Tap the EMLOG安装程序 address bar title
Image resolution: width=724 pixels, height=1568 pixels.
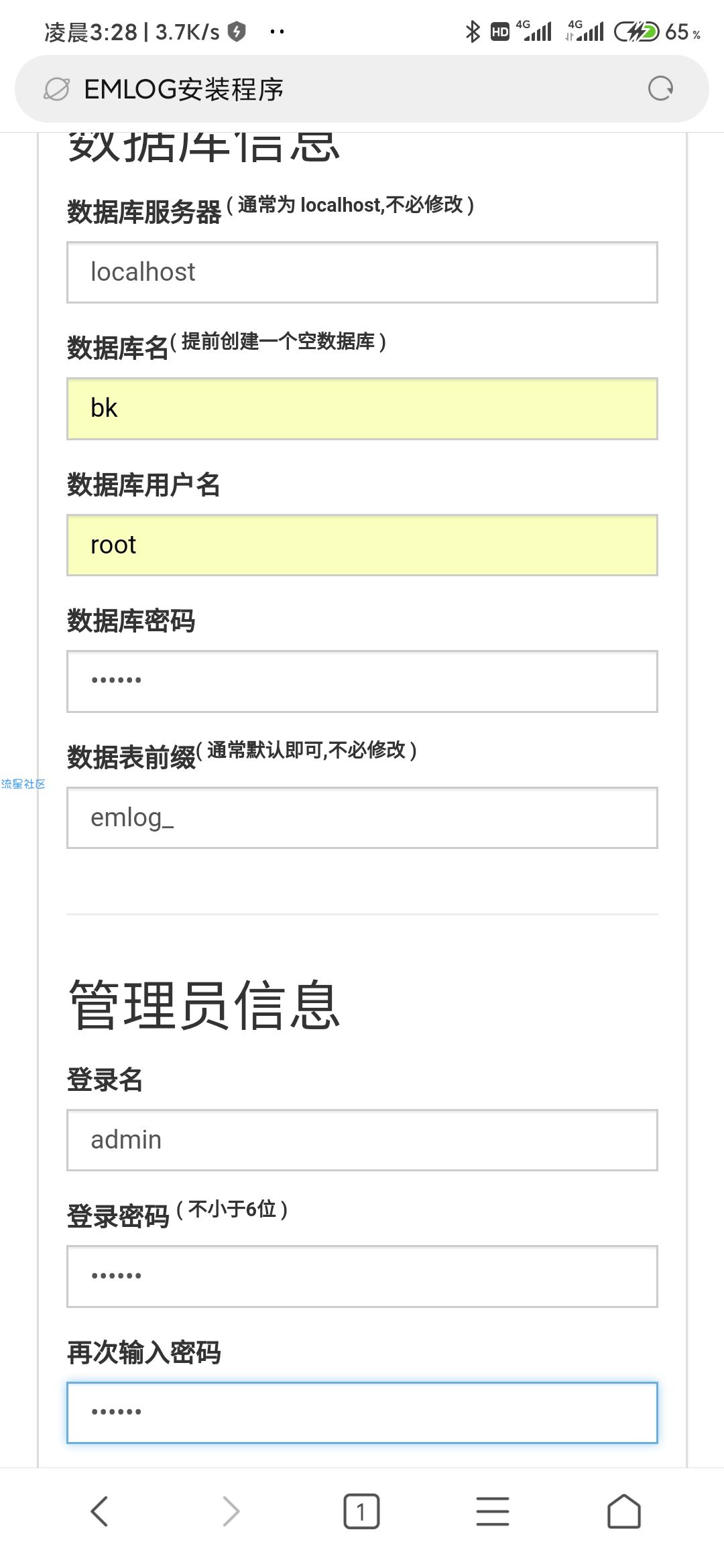184,89
